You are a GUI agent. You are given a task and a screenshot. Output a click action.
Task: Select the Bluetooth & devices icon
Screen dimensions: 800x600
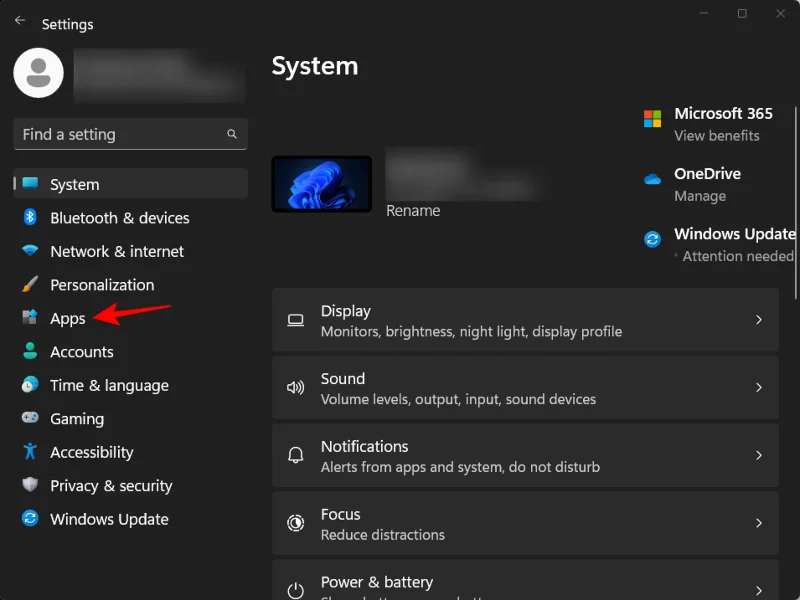coord(29,218)
